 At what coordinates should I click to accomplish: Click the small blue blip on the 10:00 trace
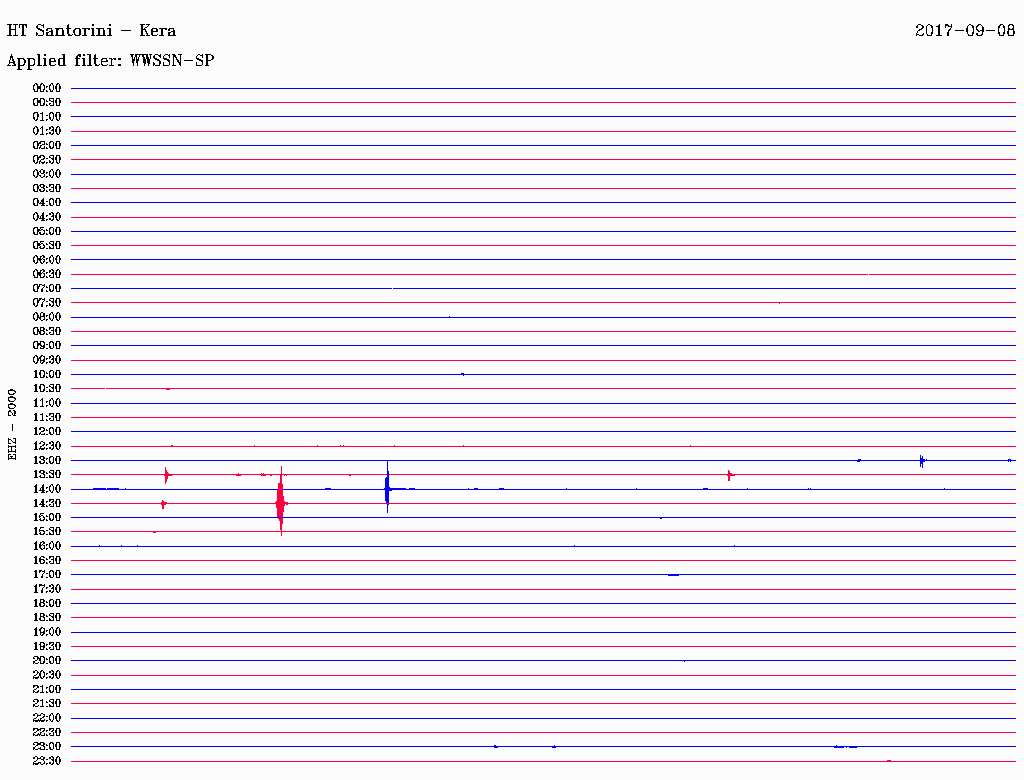(x=462, y=374)
